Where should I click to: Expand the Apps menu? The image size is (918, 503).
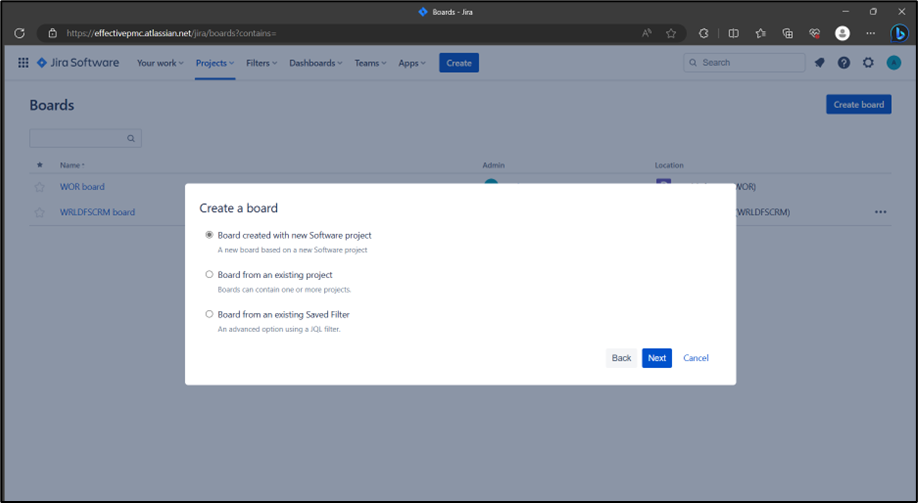[x=412, y=63]
